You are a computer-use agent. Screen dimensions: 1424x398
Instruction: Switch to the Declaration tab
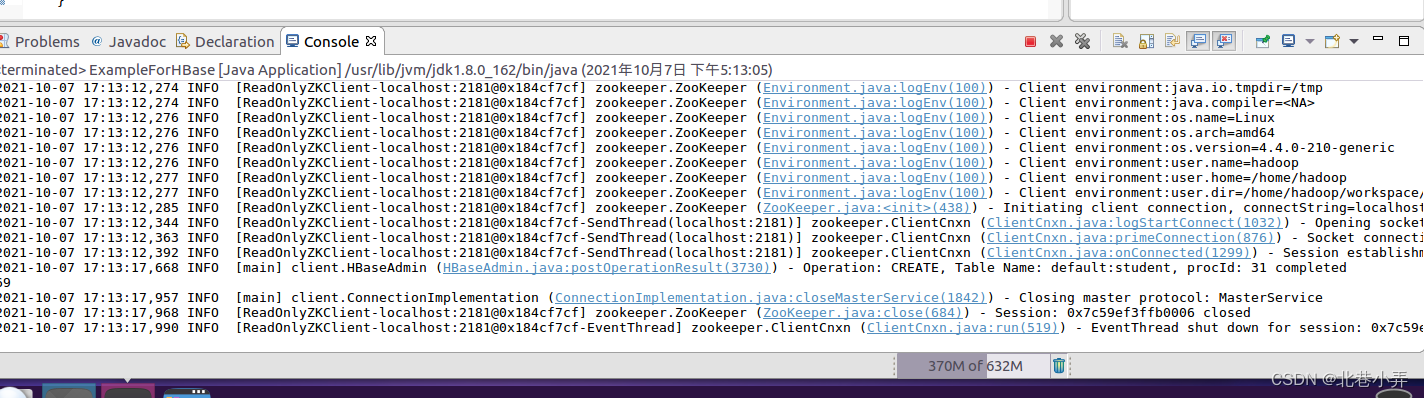tap(224, 41)
